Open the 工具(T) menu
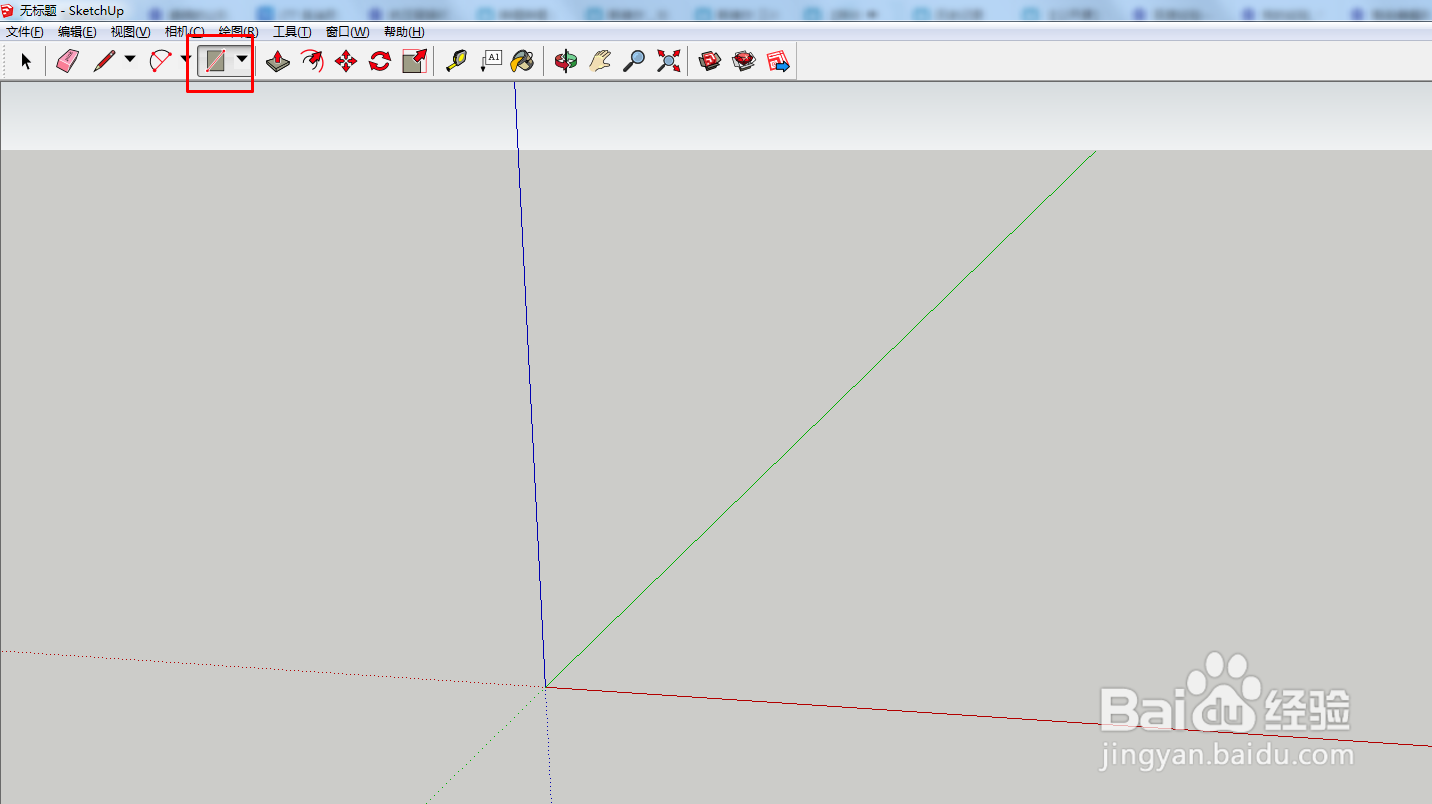This screenshot has height=804, width=1432. point(292,32)
